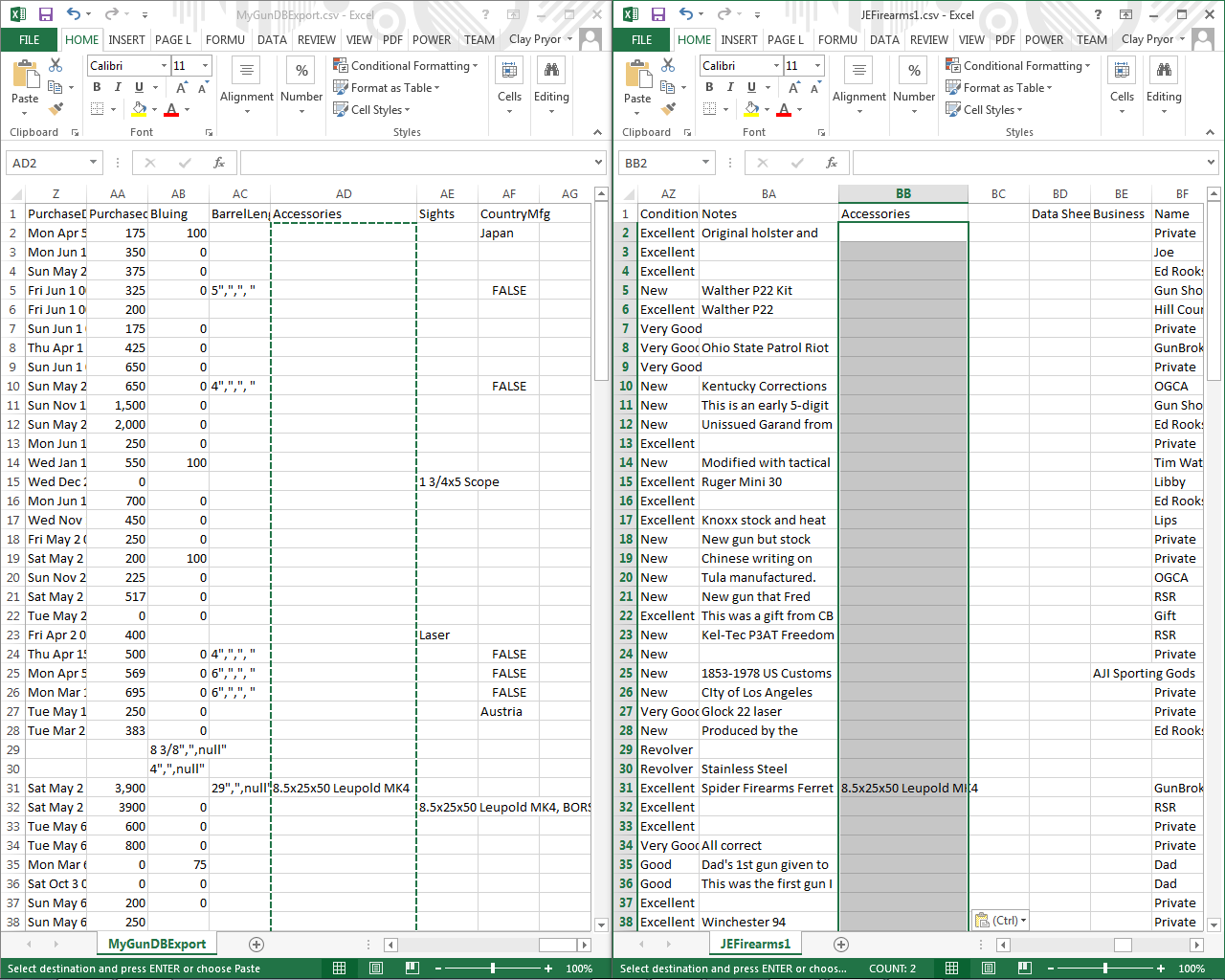Click Insert Function fx in right window
The height and width of the screenshot is (980, 1225).
tap(832, 163)
